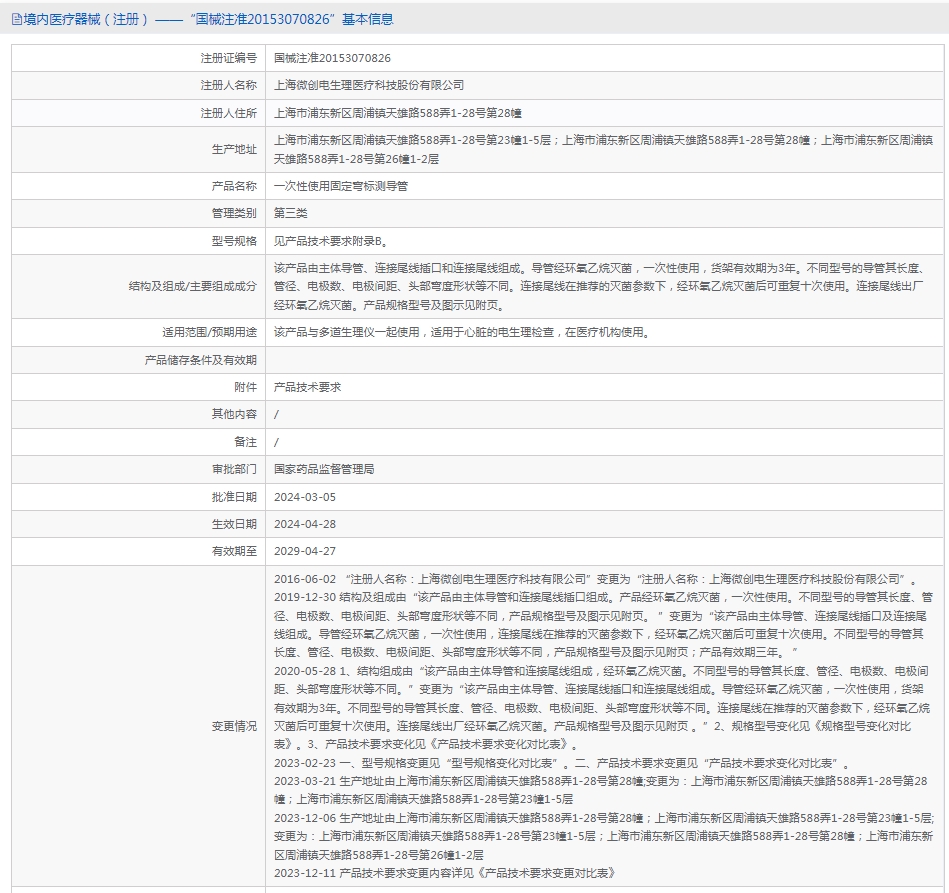Click the 生产地址 label
Image resolution: width=949 pixels, height=893 pixels.
[234, 150]
